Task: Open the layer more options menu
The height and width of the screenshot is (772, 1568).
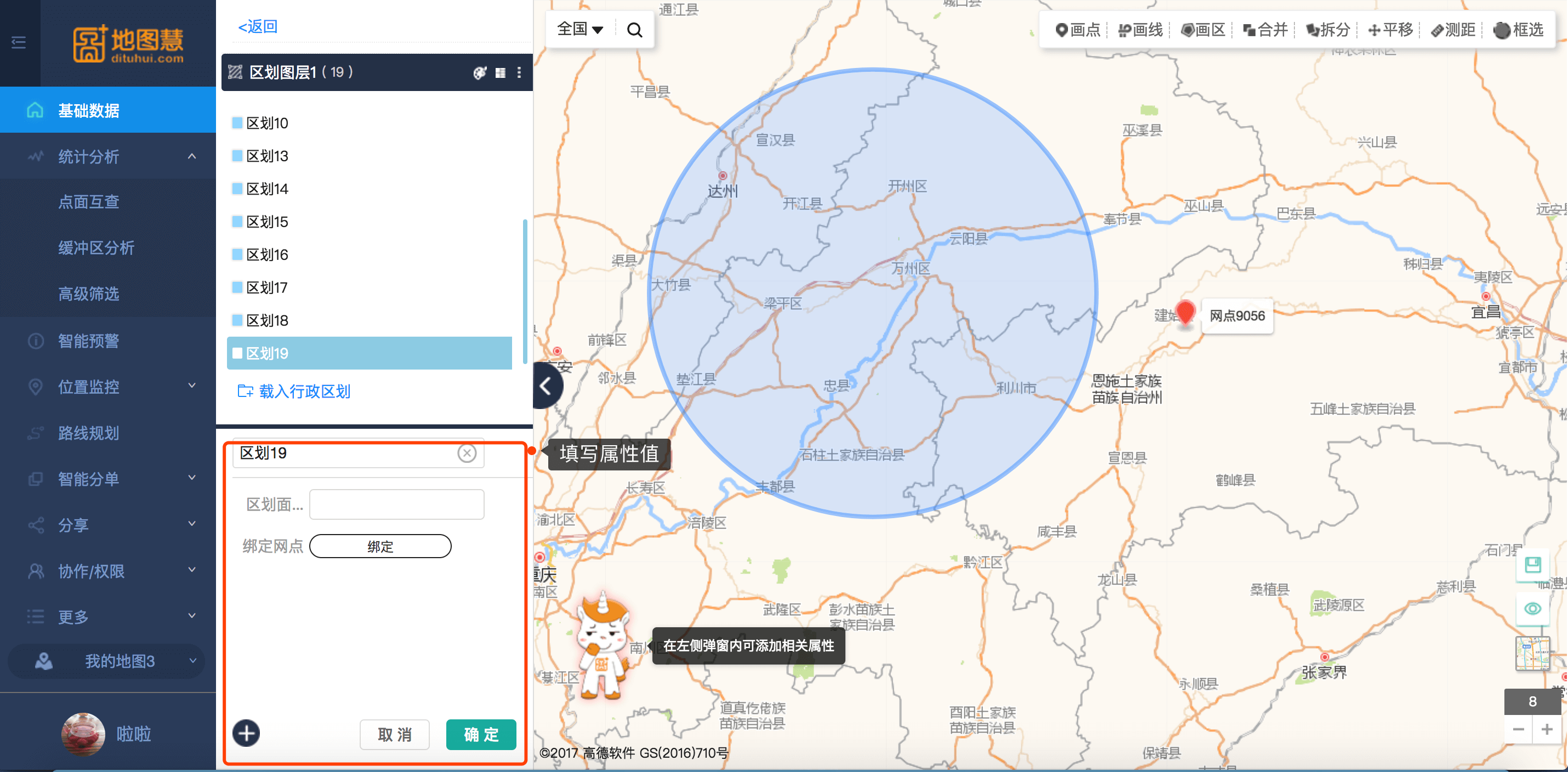Action: click(519, 72)
